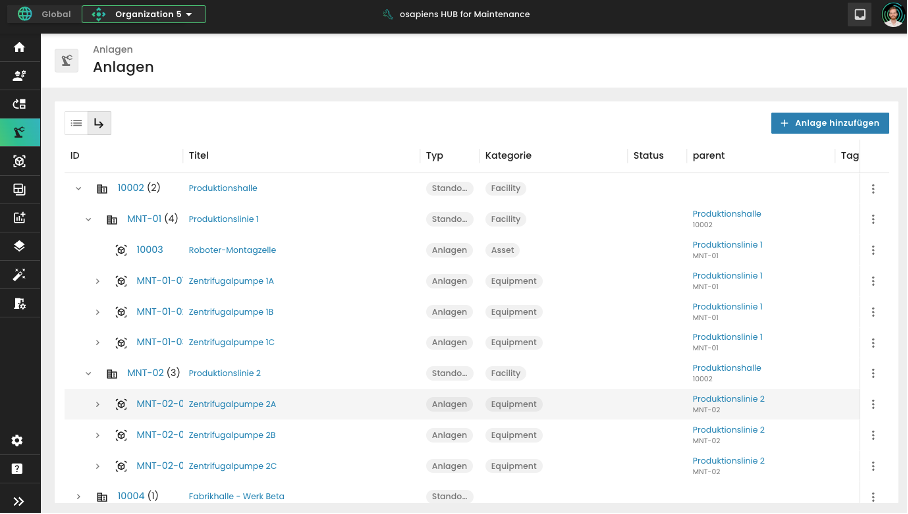Image resolution: width=908 pixels, height=514 pixels.
Task: Expand the sidebar with double chevron
Action: (x=19, y=501)
